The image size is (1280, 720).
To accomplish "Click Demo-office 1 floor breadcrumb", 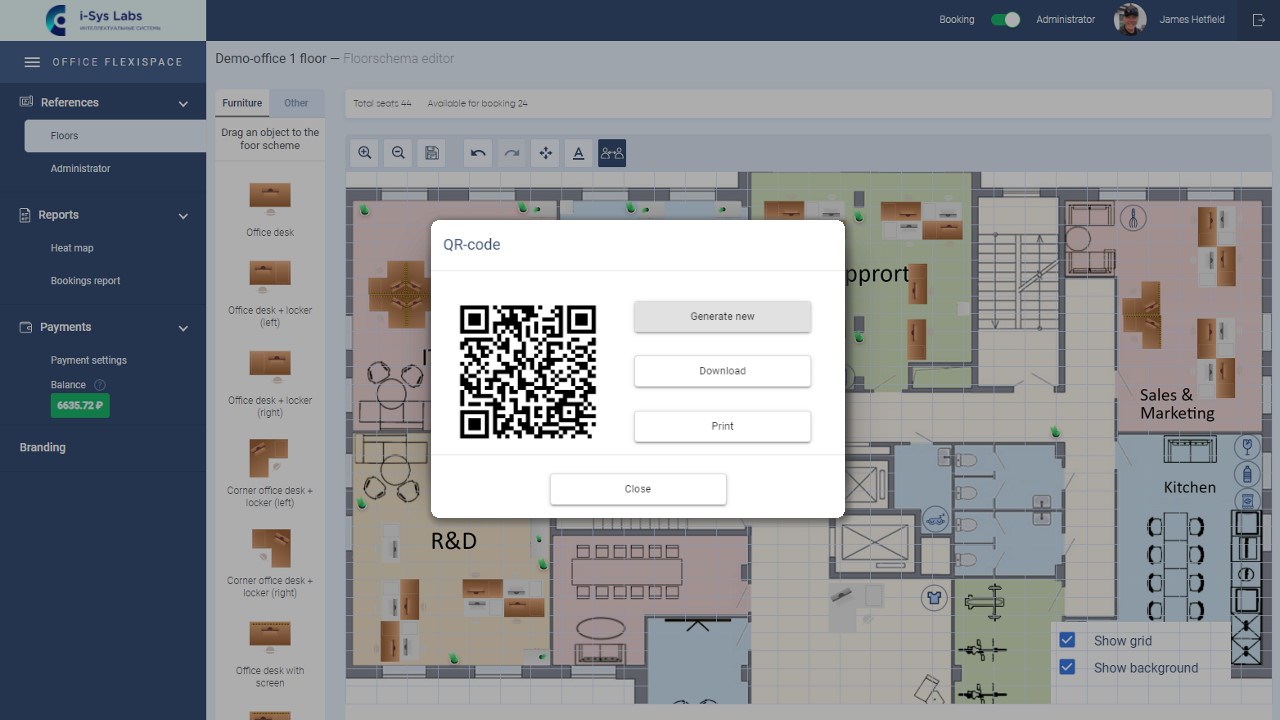I will pyautogui.click(x=271, y=59).
